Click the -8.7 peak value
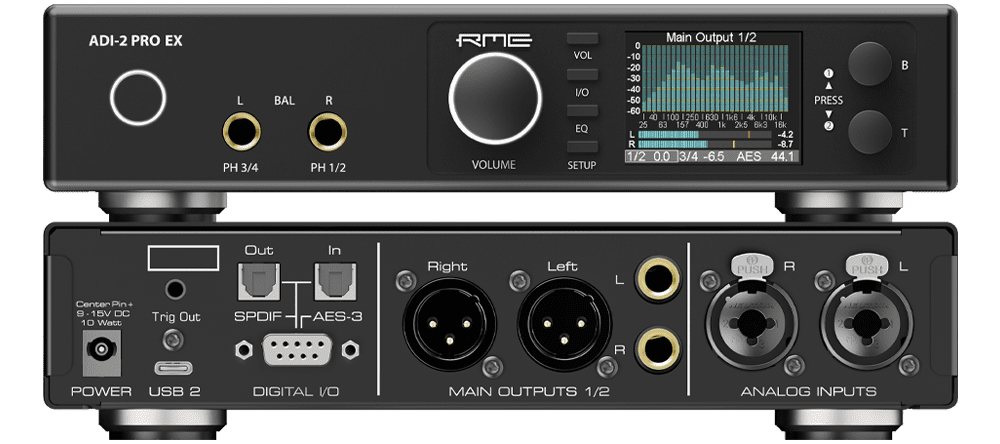The height and width of the screenshot is (444, 1000). point(784,145)
